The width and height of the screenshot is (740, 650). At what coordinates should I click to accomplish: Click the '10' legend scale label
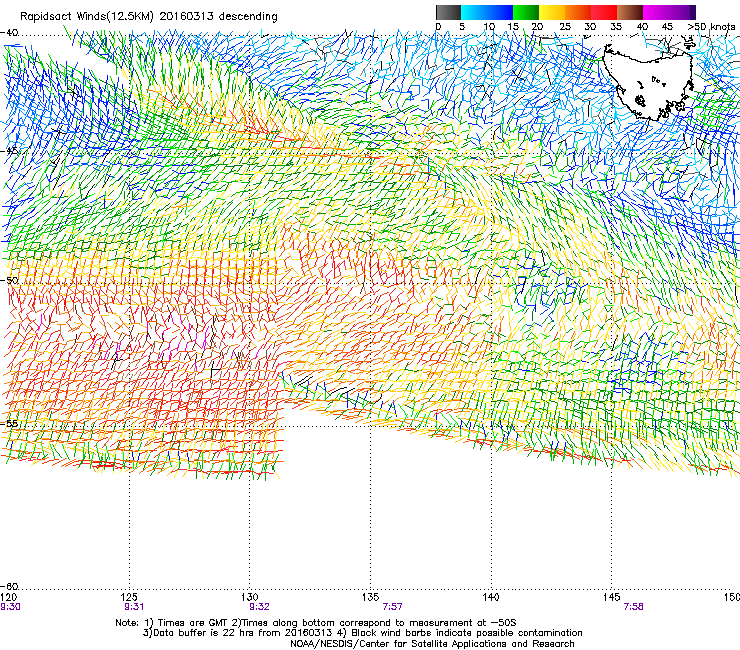489,27
